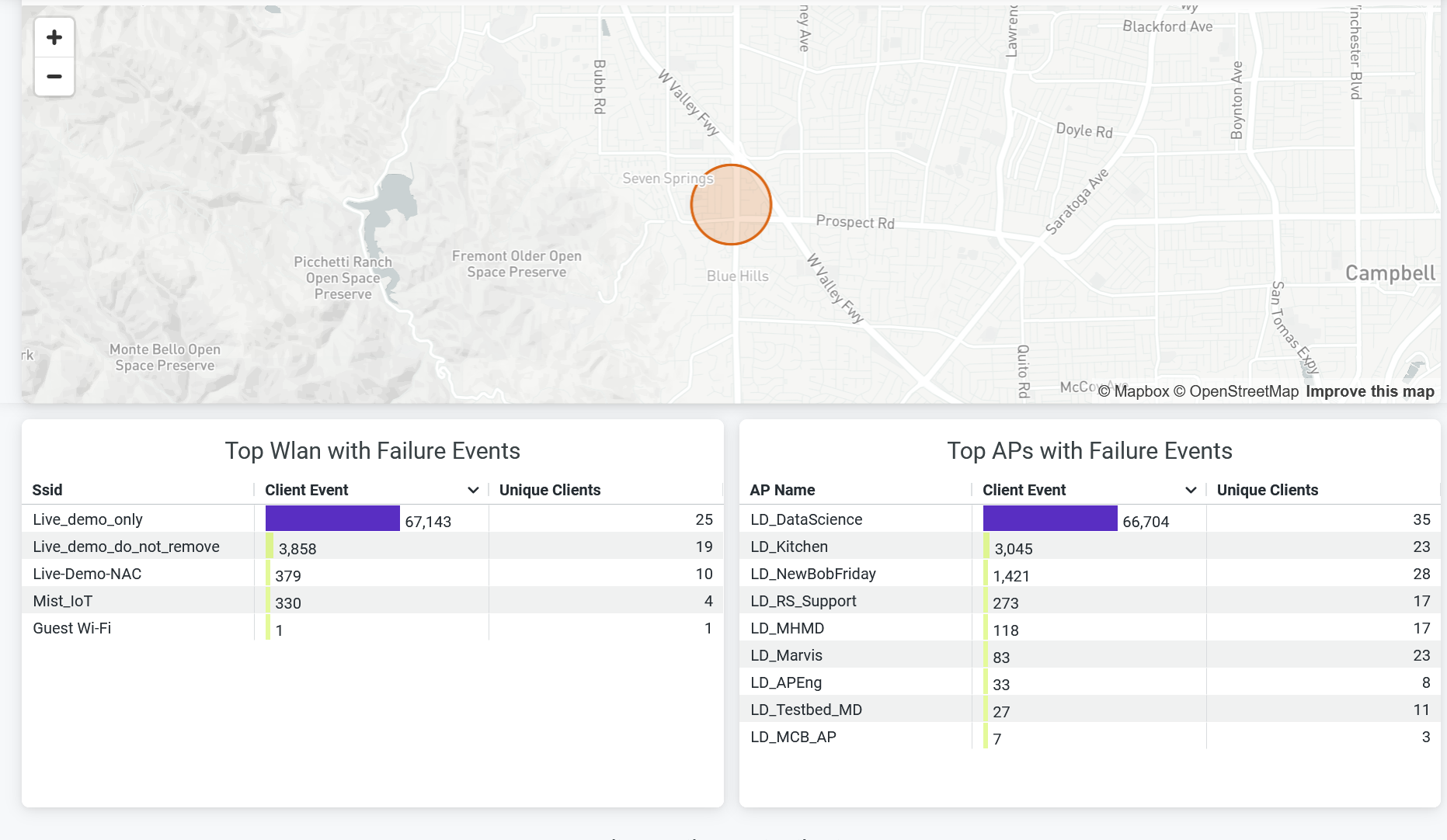Click the orange site circle marker on map
1447x840 pixels.
point(731,205)
